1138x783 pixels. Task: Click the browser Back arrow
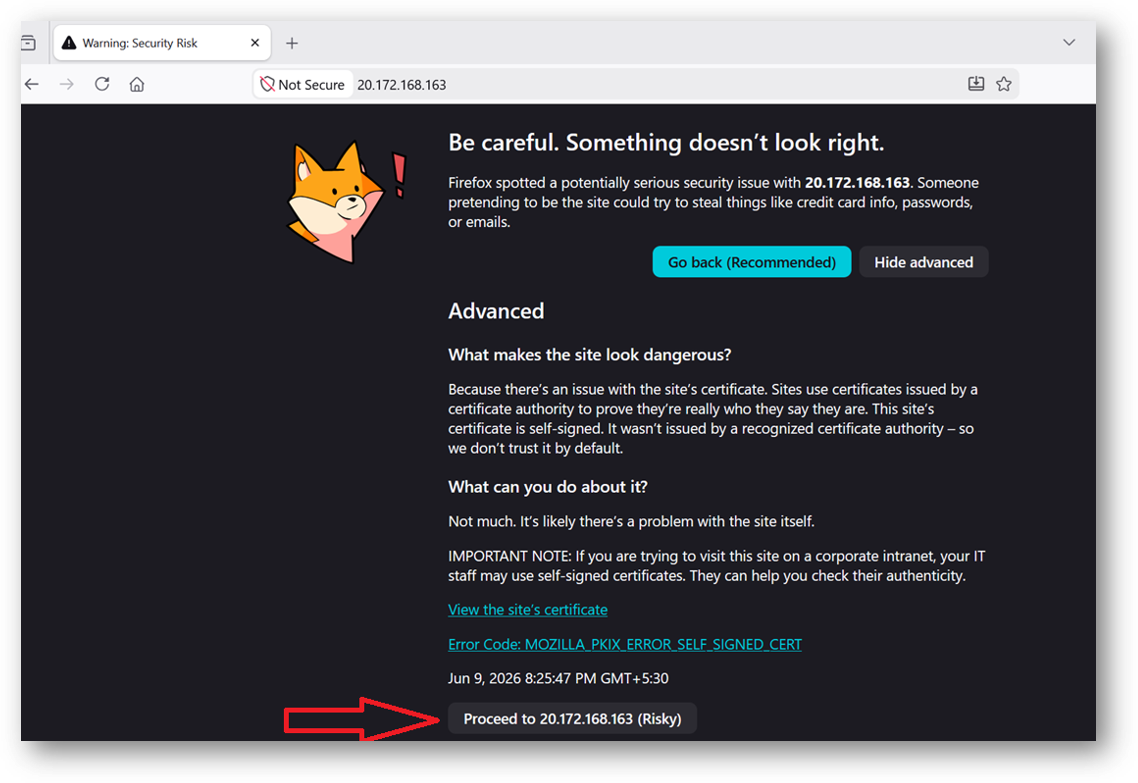tap(32, 84)
